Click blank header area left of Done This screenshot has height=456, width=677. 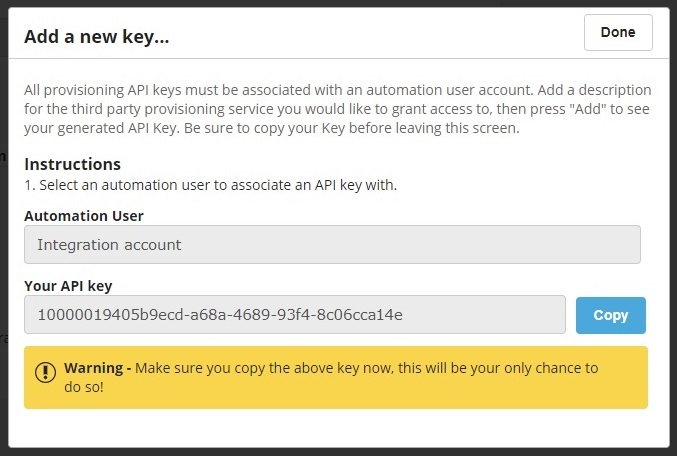pyautogui.click(x=376, y=33)
